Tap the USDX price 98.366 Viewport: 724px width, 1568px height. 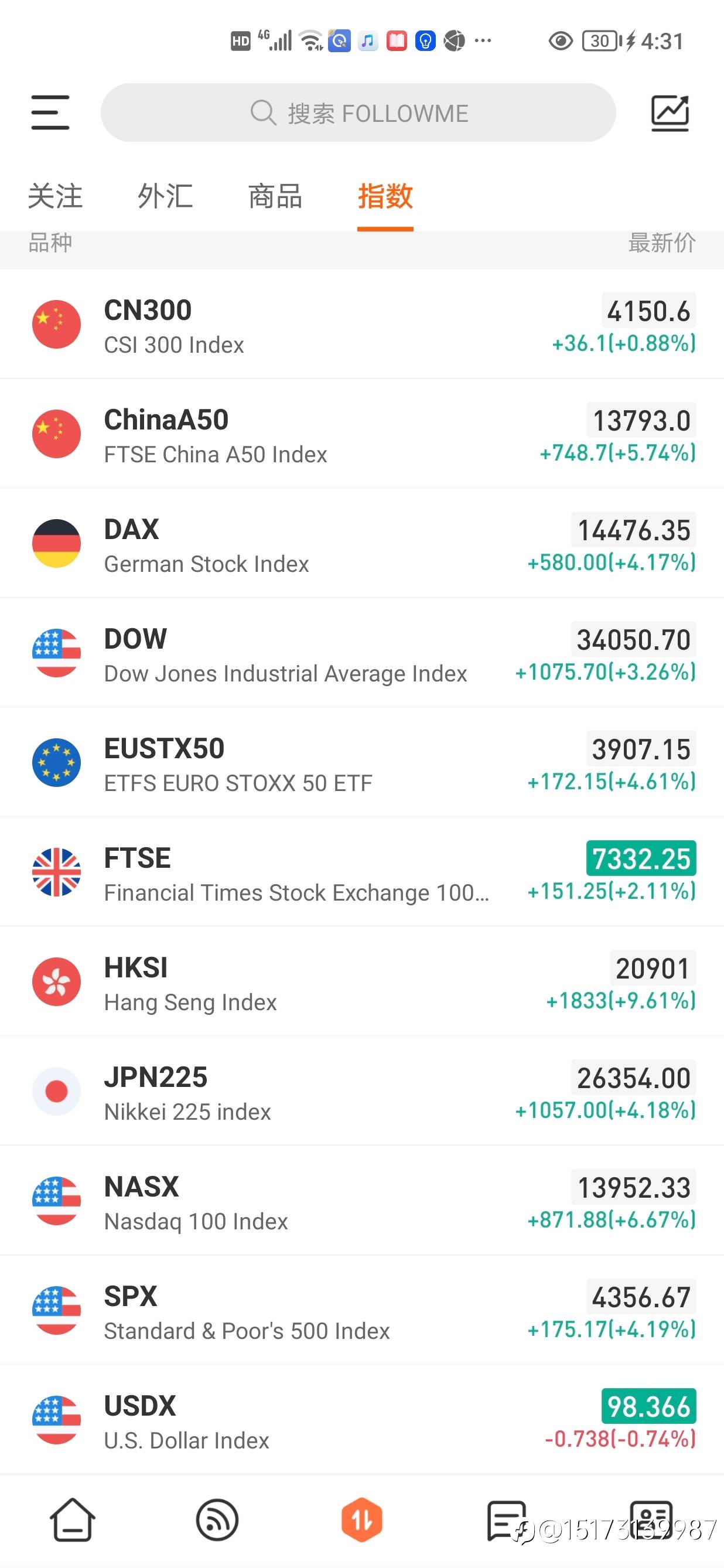coord(648,1407)
